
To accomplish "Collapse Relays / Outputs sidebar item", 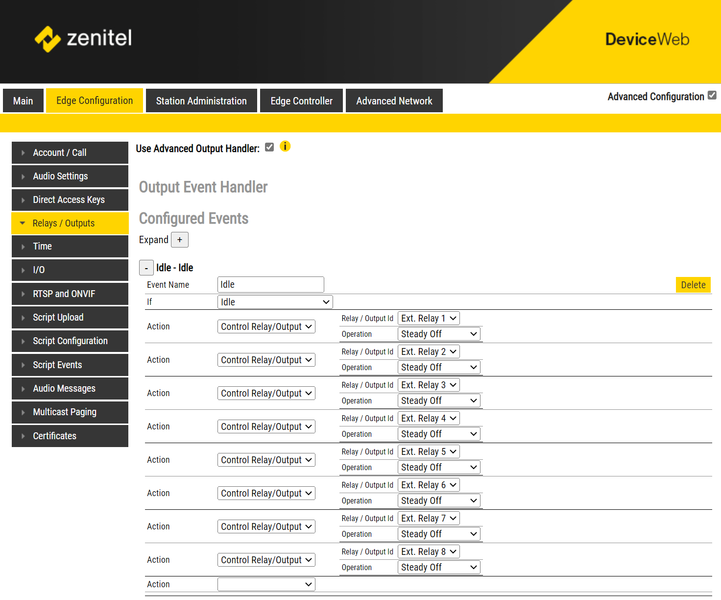I will pyautogui.click(x=70, y=223).
